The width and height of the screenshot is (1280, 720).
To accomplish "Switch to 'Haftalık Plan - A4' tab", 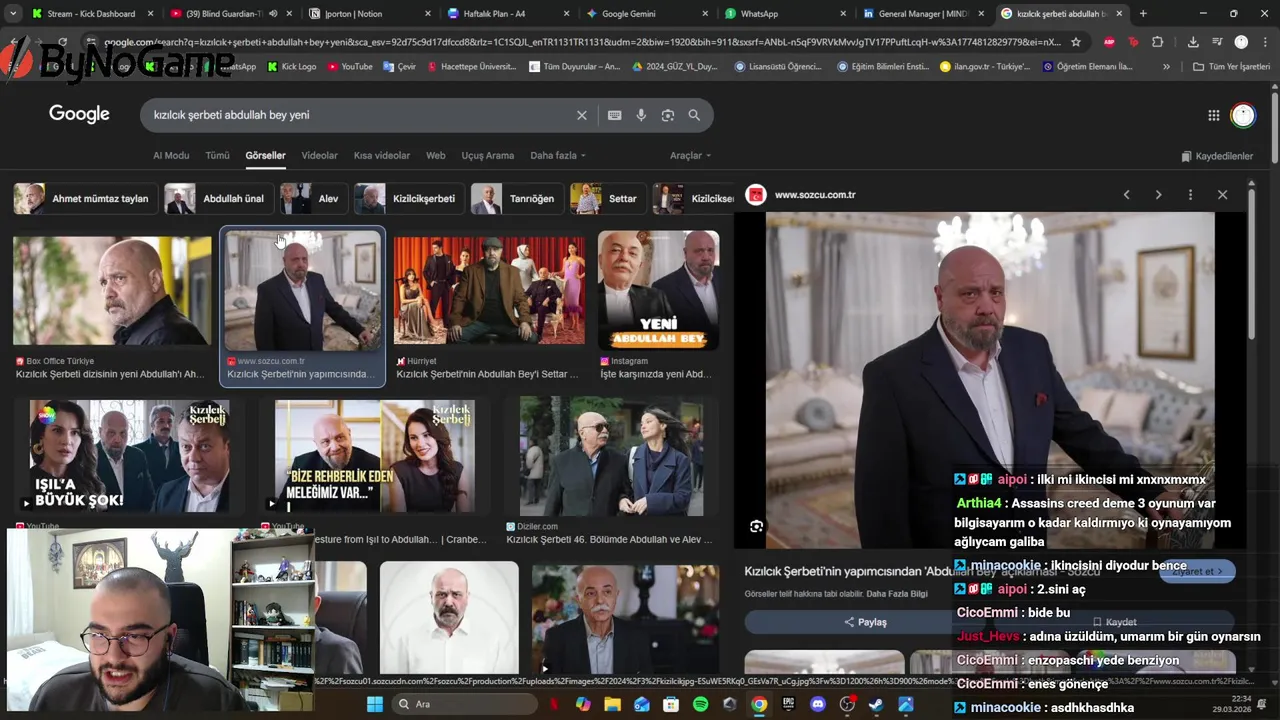I will pyautogui.click(x=508, y=14).
